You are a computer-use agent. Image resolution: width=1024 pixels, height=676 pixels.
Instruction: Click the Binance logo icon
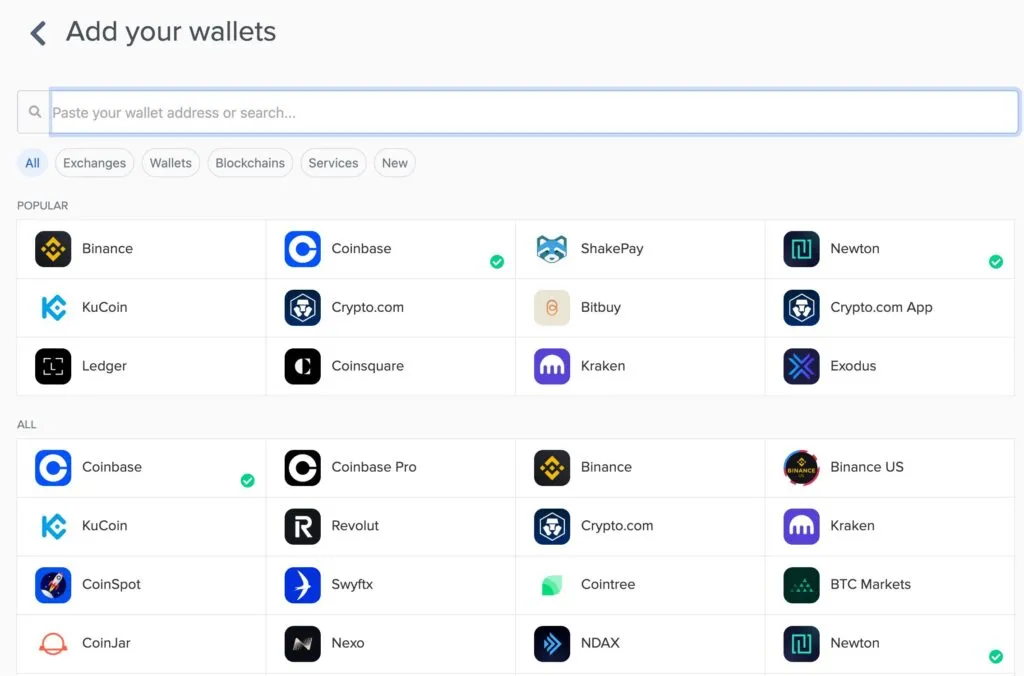tap(52, 249)
